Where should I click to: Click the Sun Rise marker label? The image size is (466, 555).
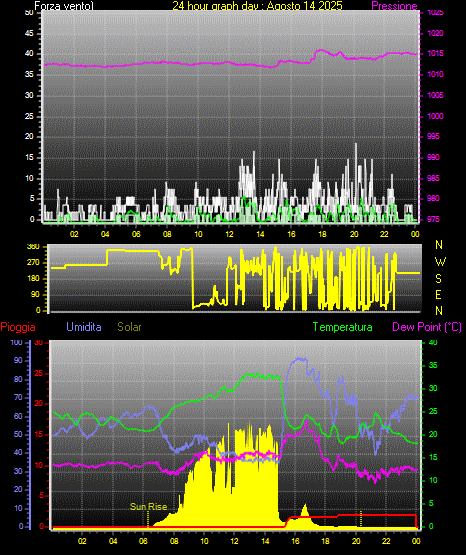(149, 507)
